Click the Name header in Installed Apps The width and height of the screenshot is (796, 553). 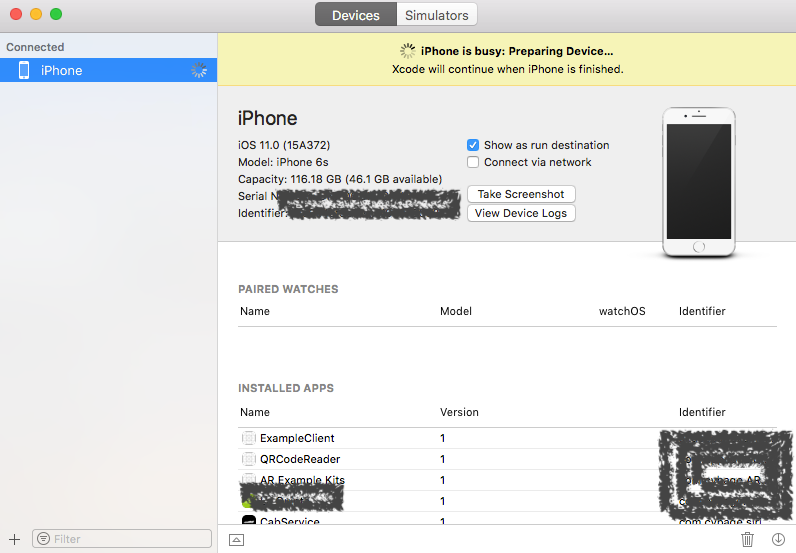(x=255, y=412)
